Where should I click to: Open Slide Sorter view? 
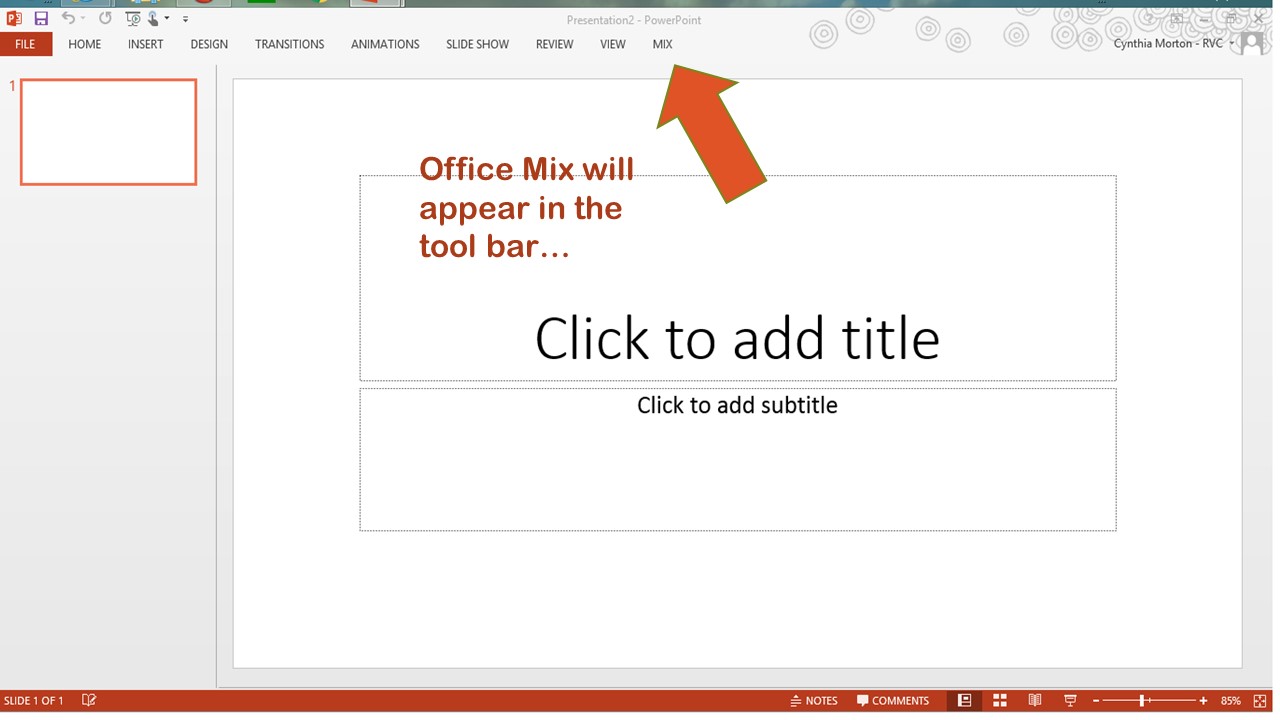click(x=999, y=700)
